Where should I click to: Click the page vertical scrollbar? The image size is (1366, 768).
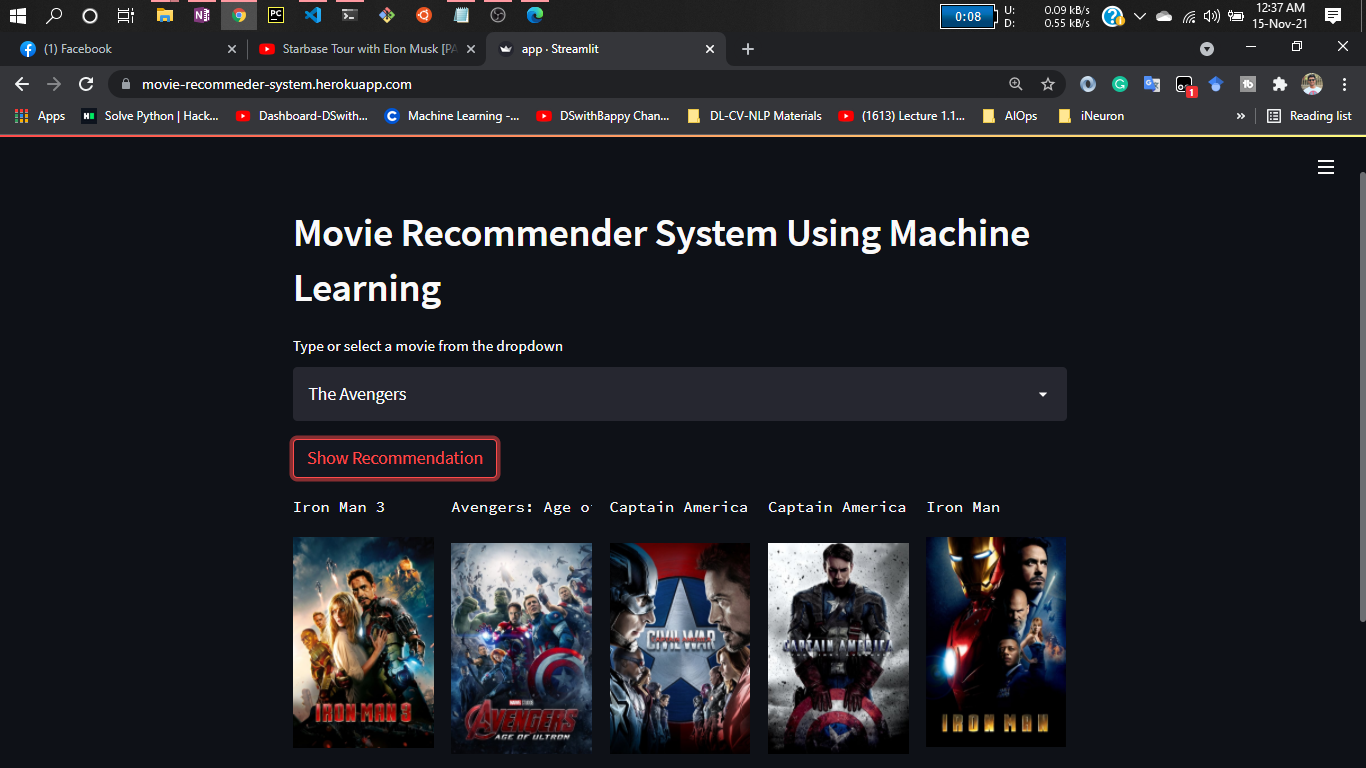pyautogui.click(x=1361, y=396)
